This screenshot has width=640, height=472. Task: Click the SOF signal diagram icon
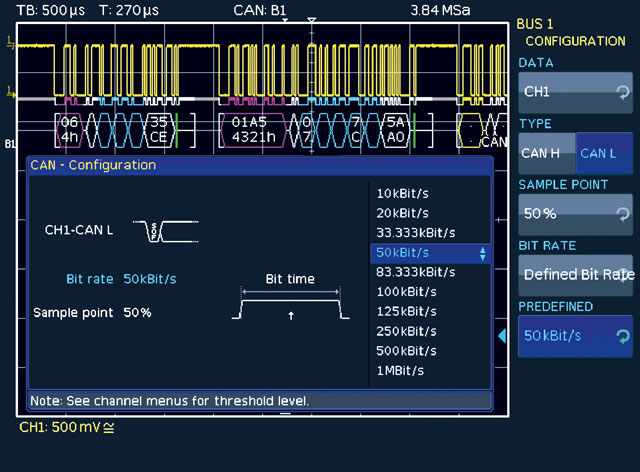tap(166, 232)
